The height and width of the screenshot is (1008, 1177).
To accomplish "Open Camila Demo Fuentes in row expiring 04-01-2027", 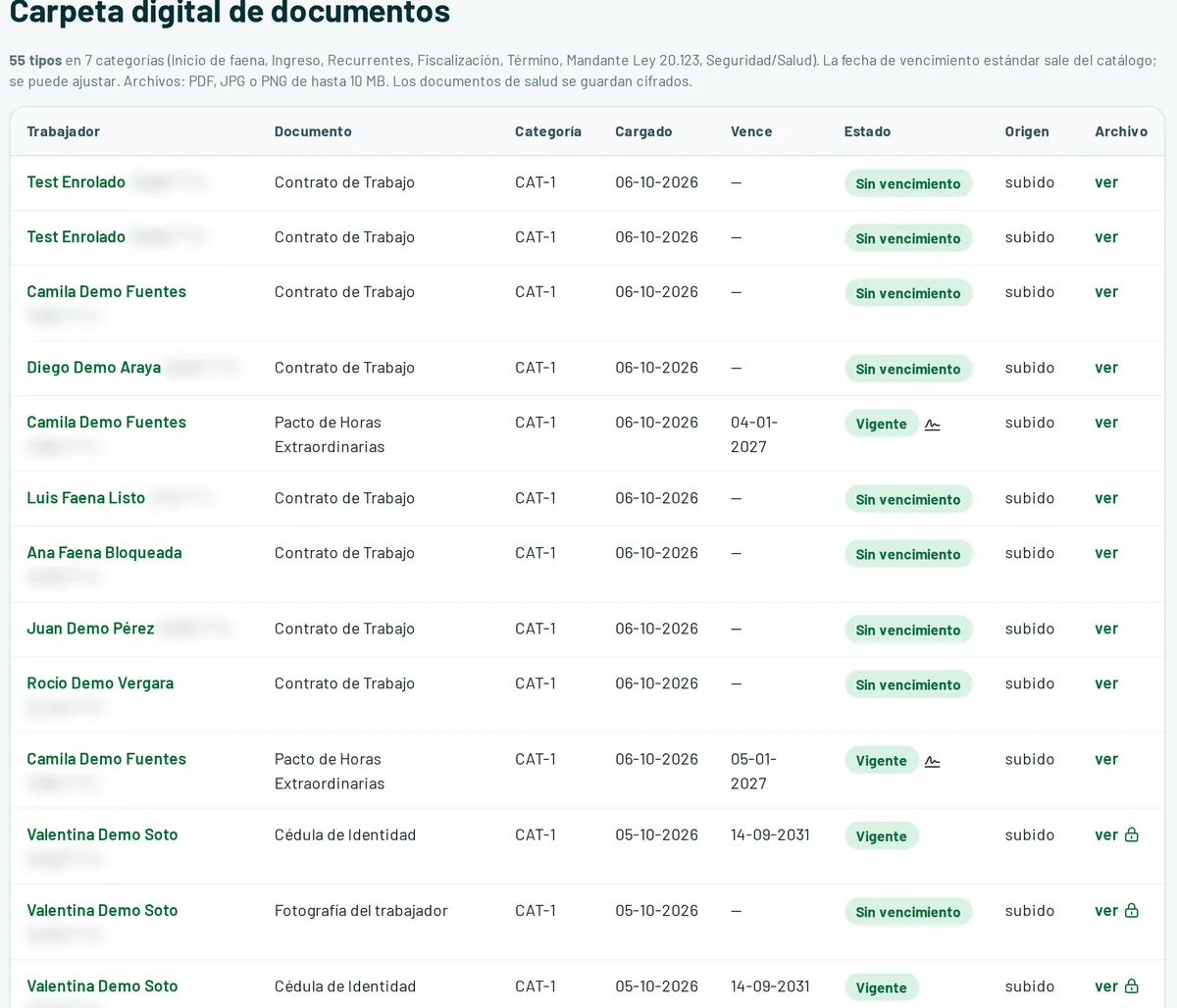I will click(x=106, y=423).
